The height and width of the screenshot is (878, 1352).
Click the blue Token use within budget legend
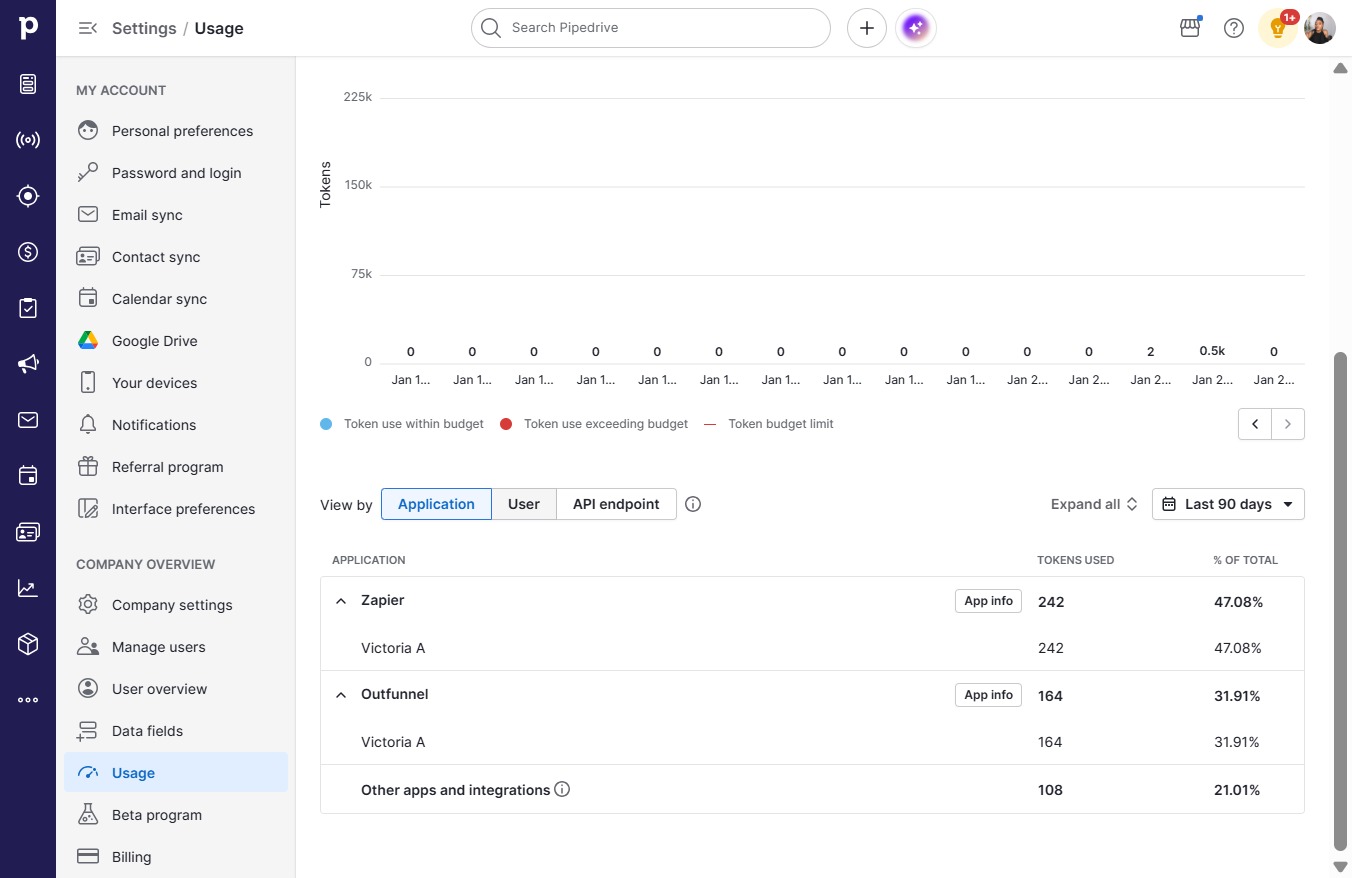(402, 424)
